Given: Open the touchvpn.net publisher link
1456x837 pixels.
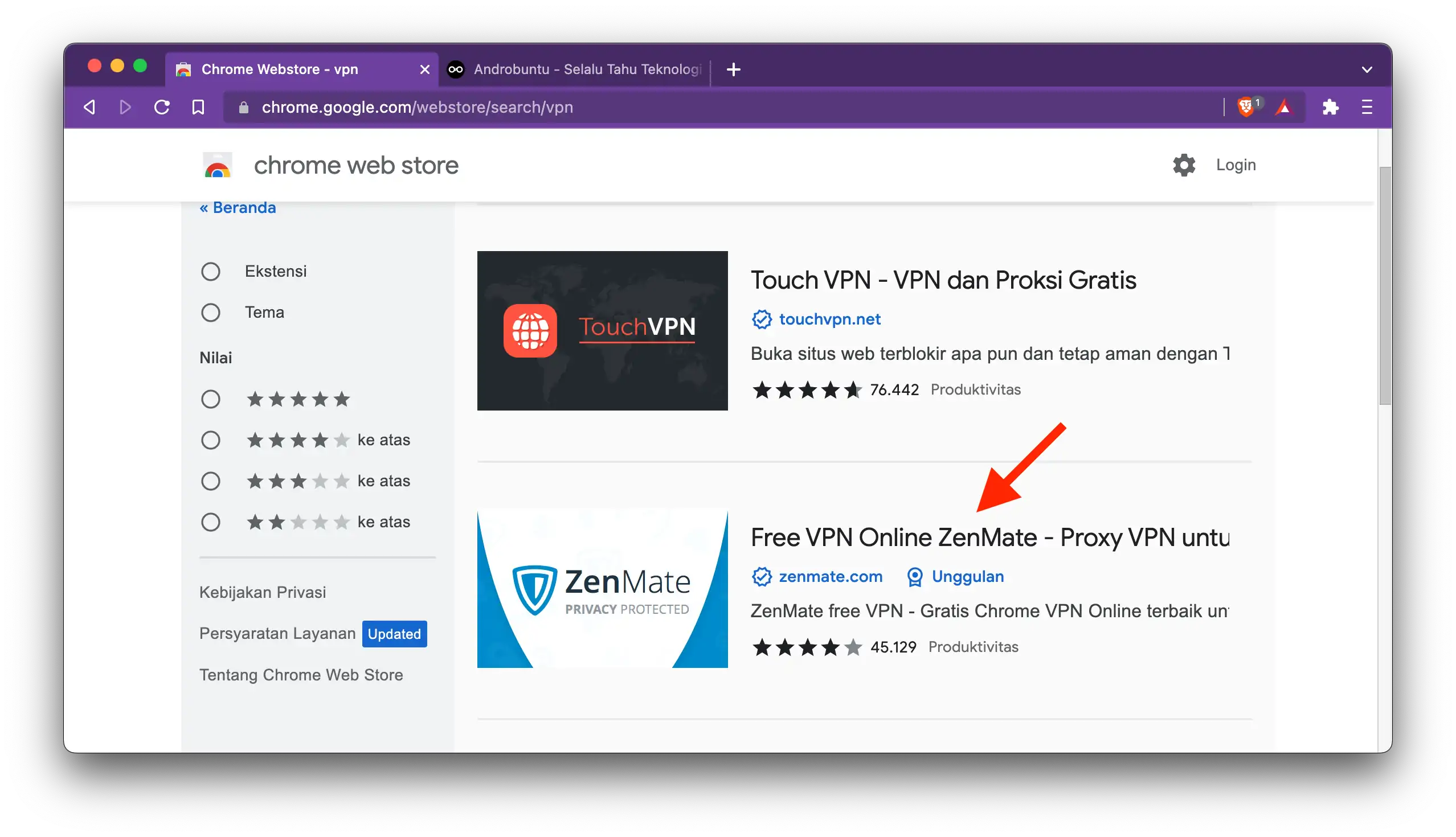Looking at the screenshot, I should pyautogui.click(x=830, y=319).
